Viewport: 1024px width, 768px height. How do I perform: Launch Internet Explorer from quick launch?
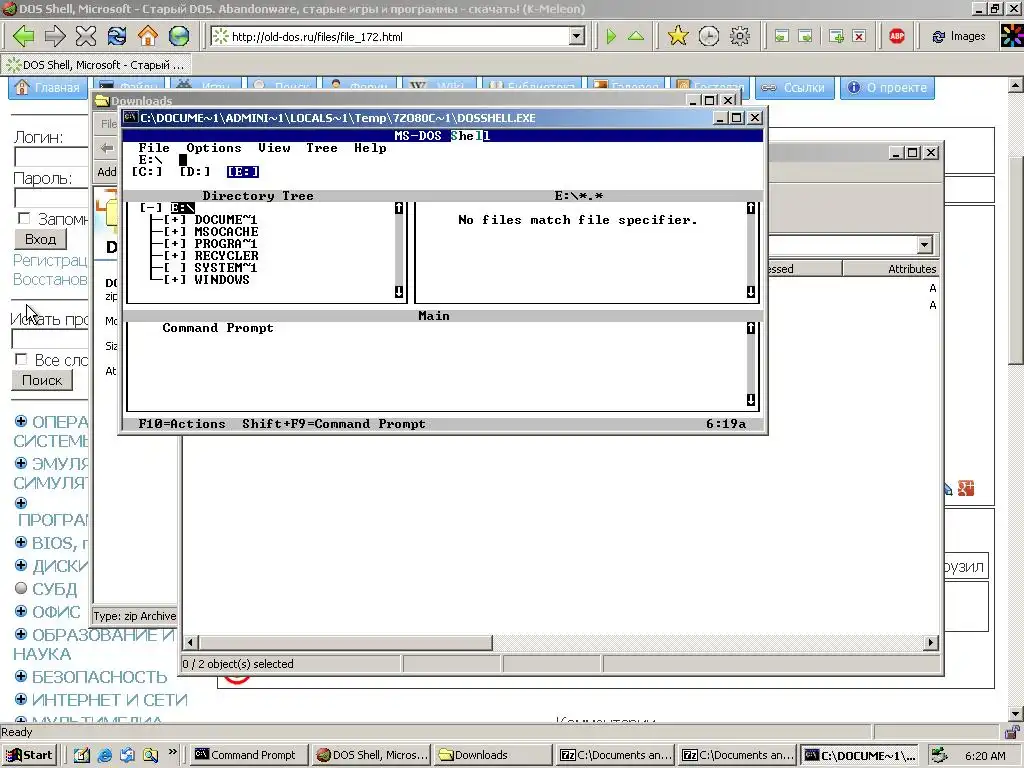(x=104, y=755)
